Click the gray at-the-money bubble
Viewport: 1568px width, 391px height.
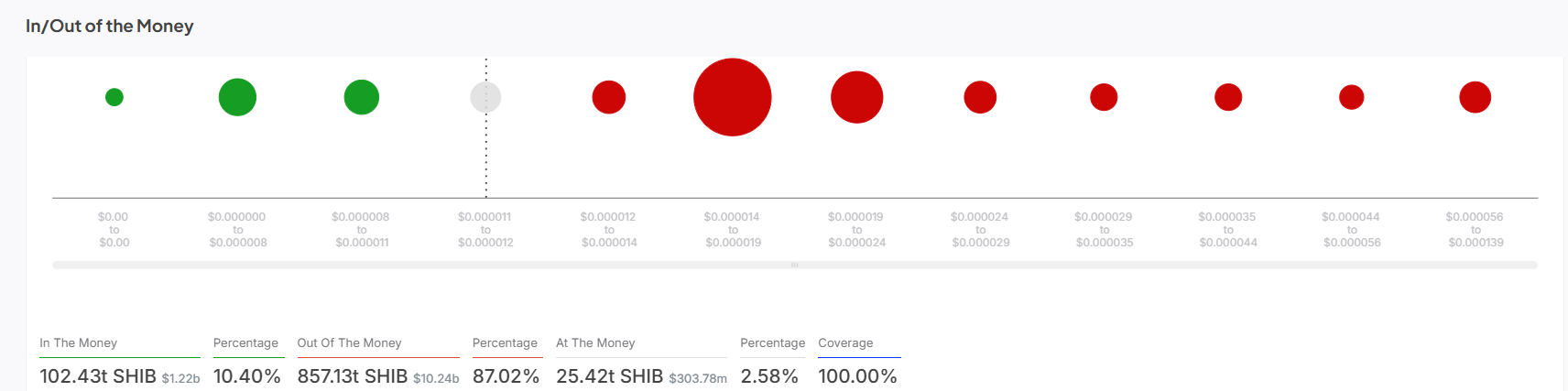pyautogui.click(x=485, y=97)
